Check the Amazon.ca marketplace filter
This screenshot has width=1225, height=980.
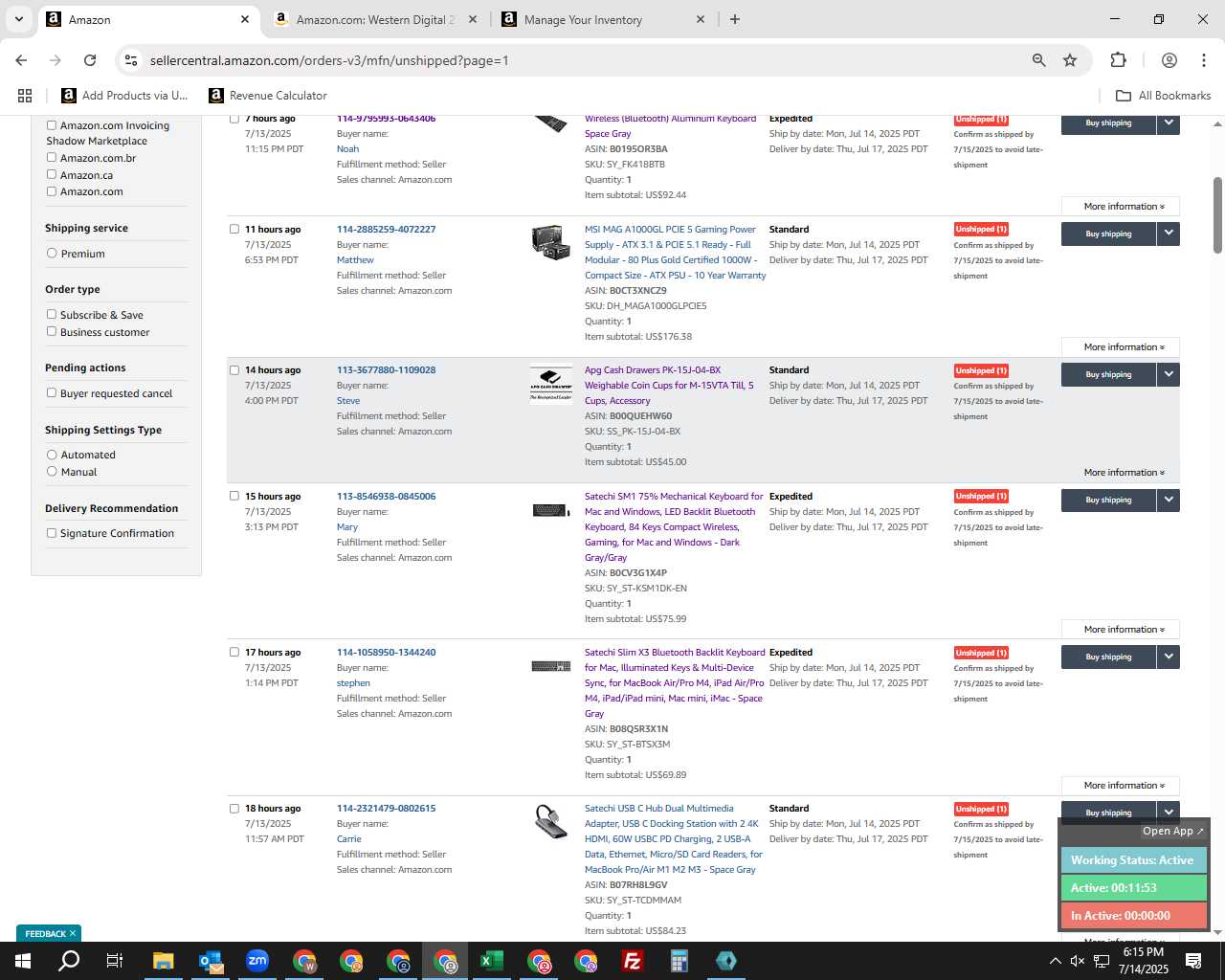click(x=52, y=175)
